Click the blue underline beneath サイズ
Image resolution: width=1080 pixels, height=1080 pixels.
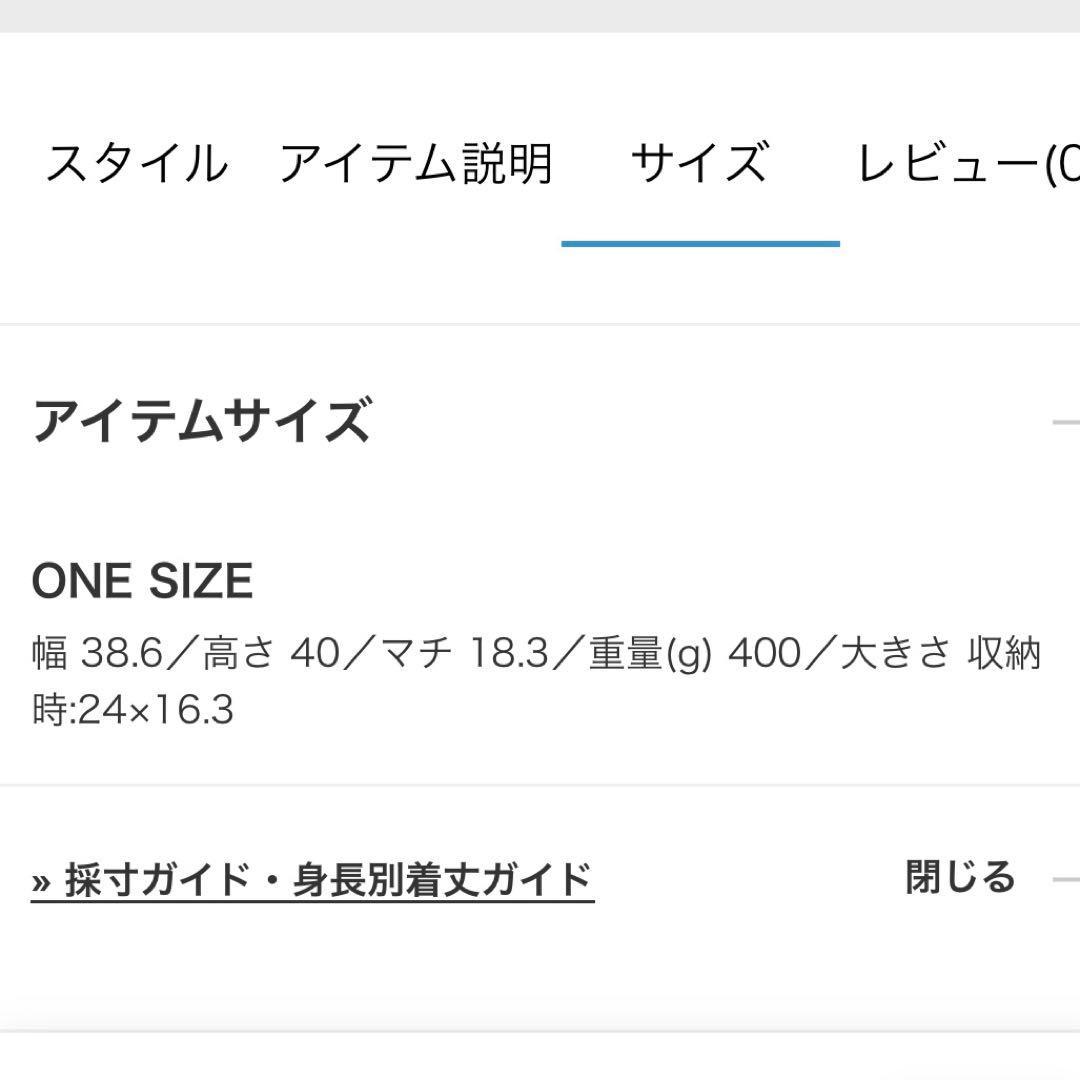(x=700, y=243)
